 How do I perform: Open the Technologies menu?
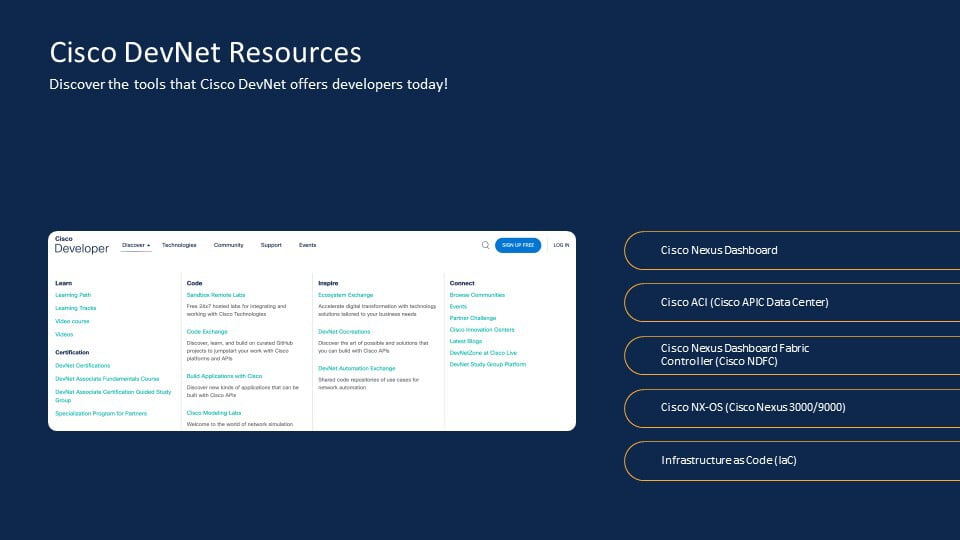(179, 245)
